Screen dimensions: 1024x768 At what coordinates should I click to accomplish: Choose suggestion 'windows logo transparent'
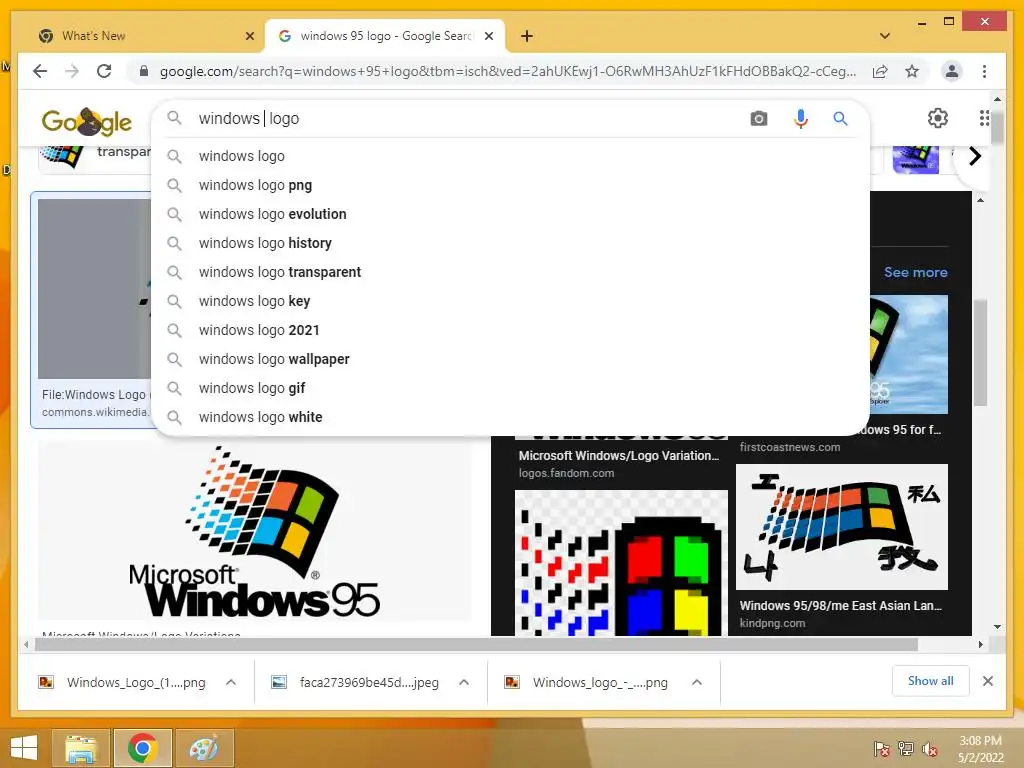coord(510,272)
